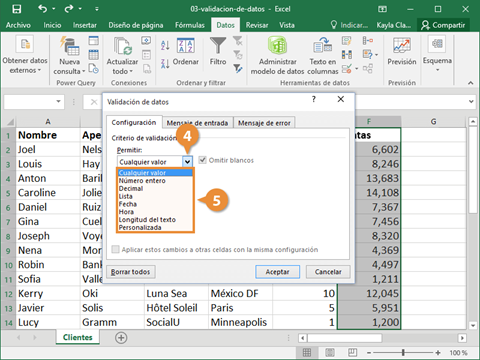
Task: Open Previsión forecast sheet
Action: tap(402, 51)
